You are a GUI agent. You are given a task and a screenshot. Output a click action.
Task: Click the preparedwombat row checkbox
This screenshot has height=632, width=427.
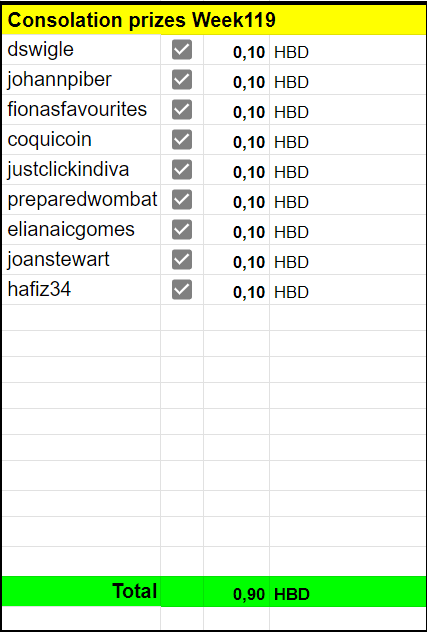pyautogui.click(x=182, y=200)
